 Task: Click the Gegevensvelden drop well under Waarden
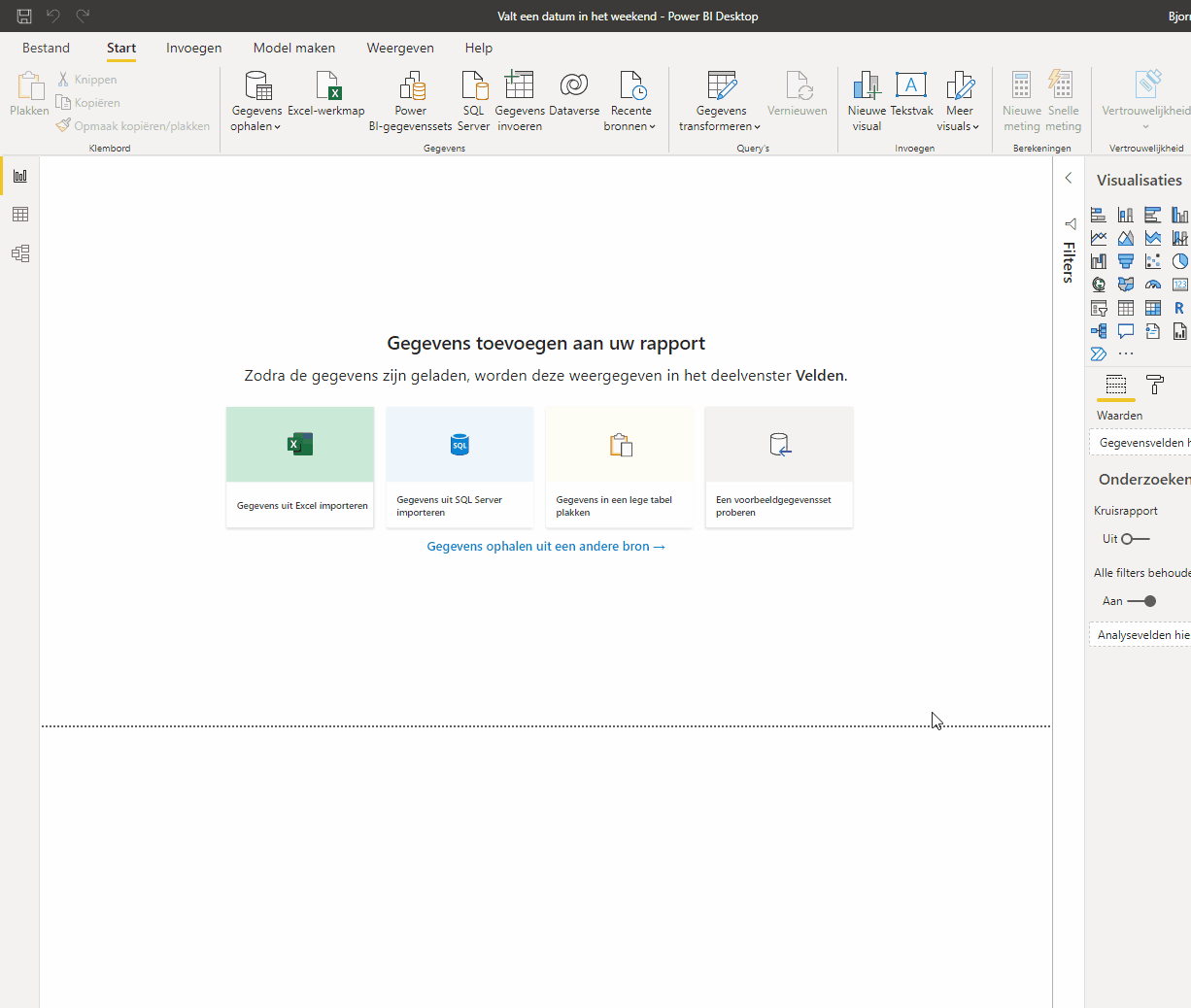coord(1140,443)
